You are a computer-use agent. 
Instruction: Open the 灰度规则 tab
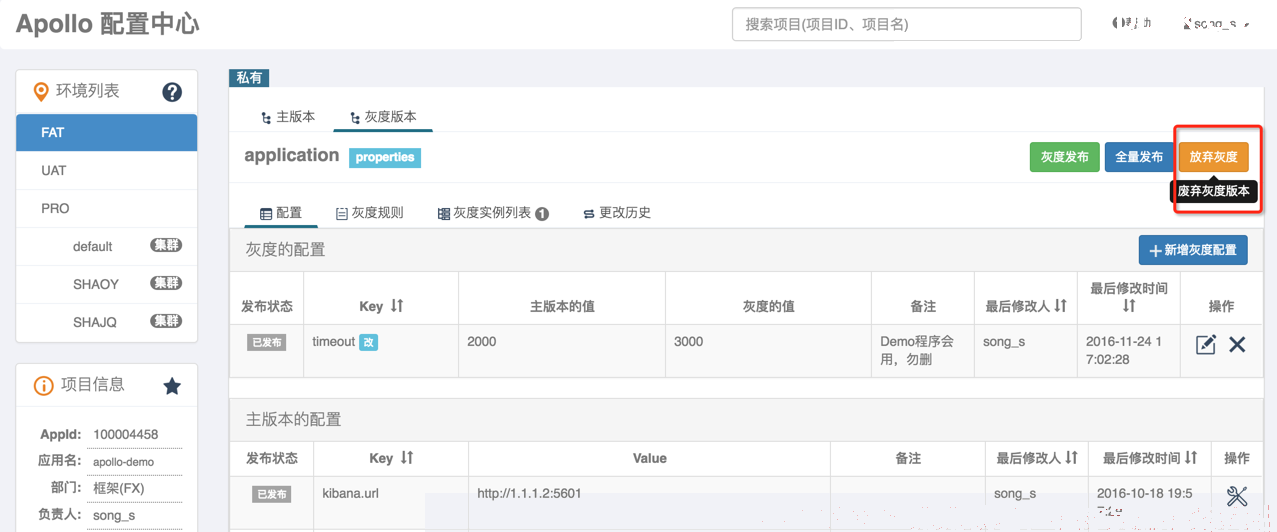(x=369, y=213)
